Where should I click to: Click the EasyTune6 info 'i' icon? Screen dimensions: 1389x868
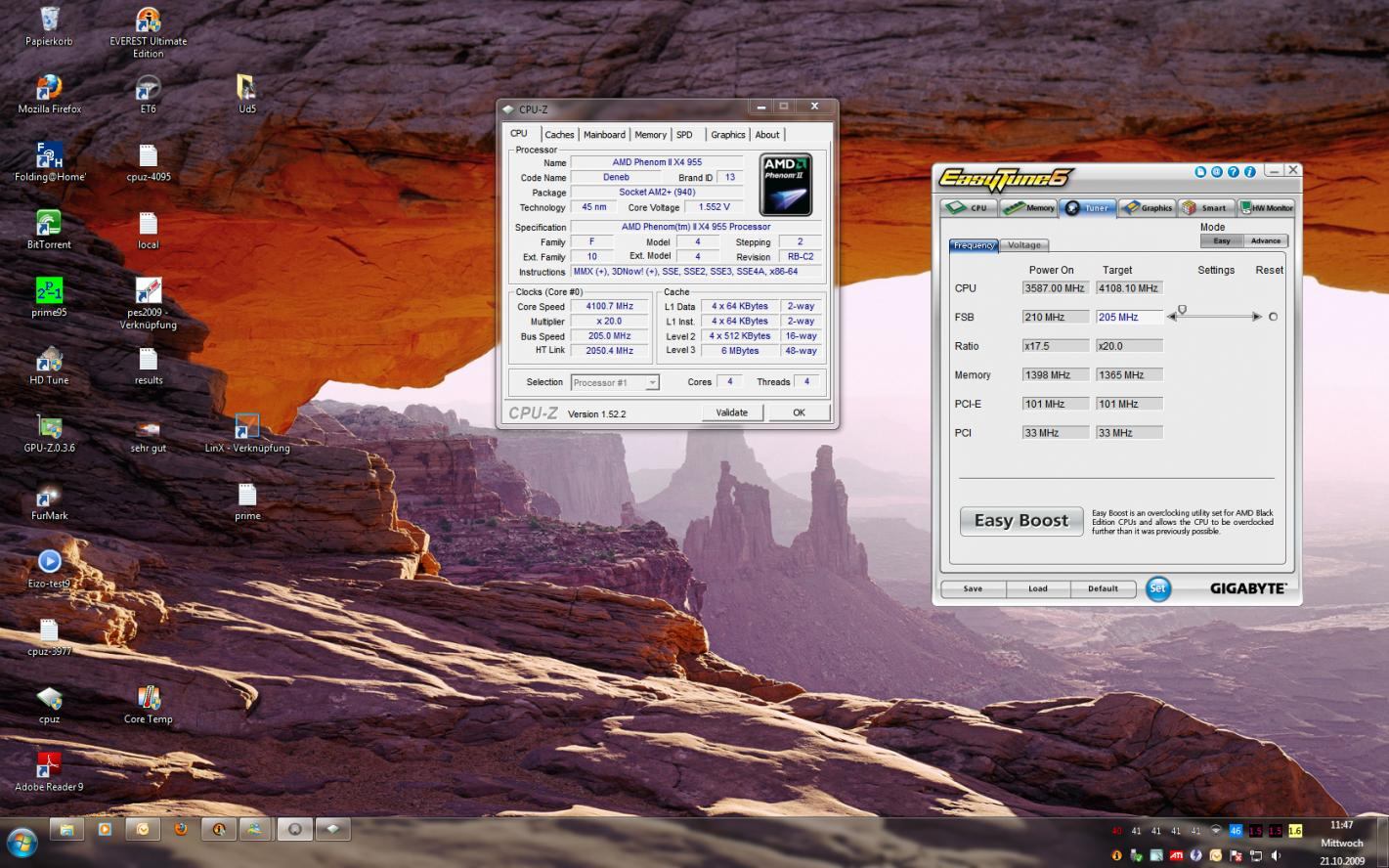pyautogui.click(x=1250, y=172)
